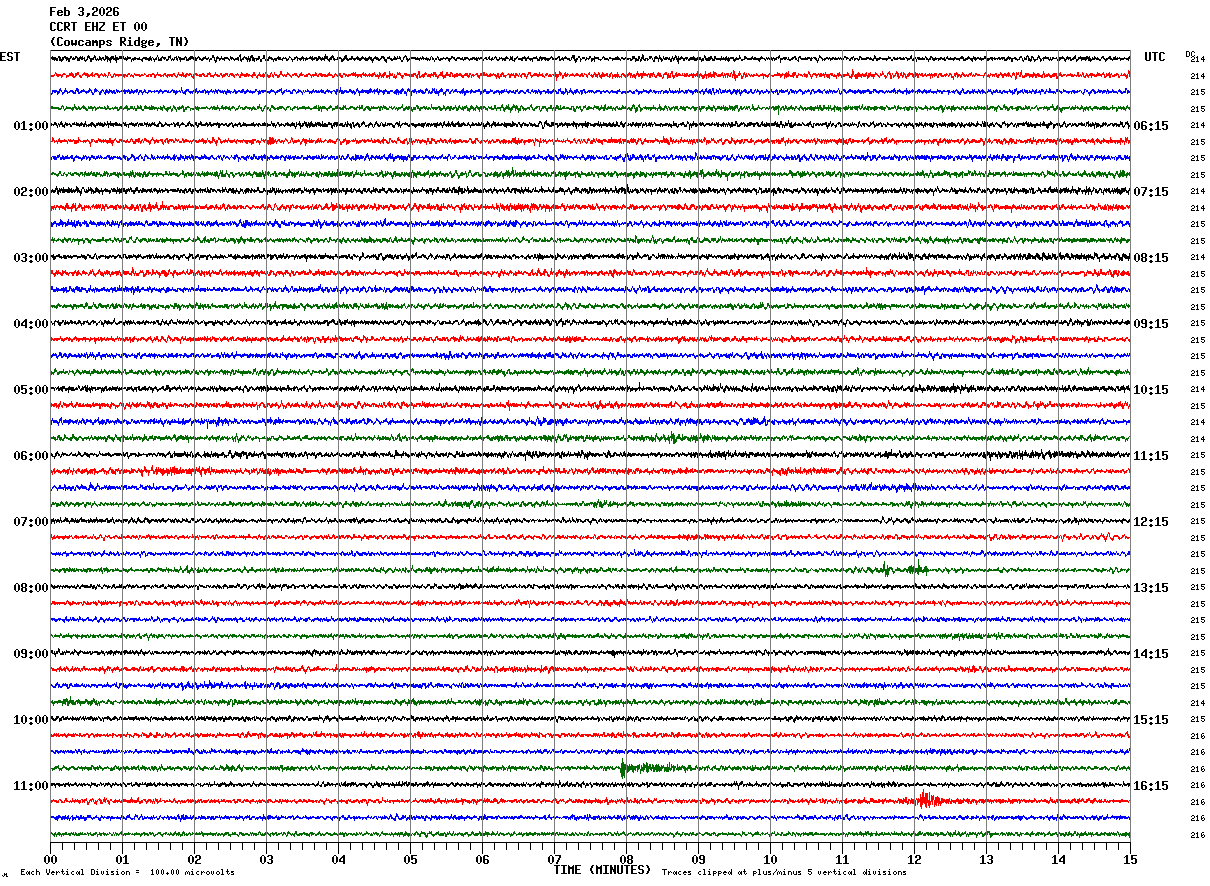Click the "(Cowcamps Ridge, TN)" location label
Viewport: 1210px width, 886px height.
click(x=119, y=42)
